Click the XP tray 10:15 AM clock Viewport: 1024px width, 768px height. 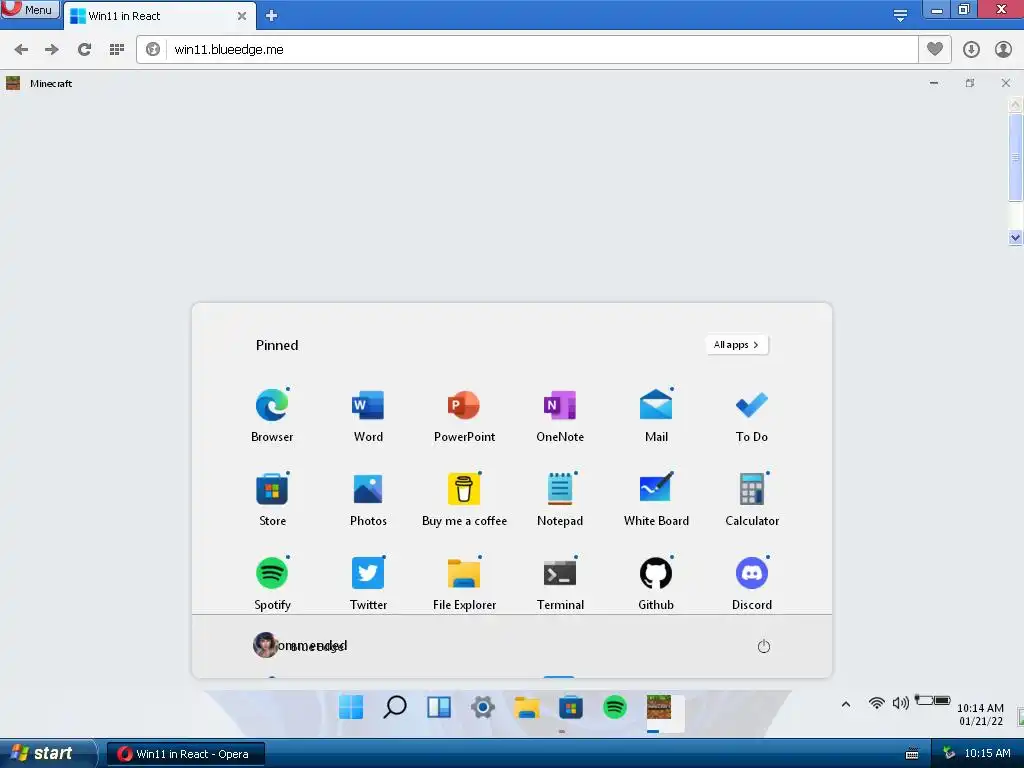[x=987, y=754]
